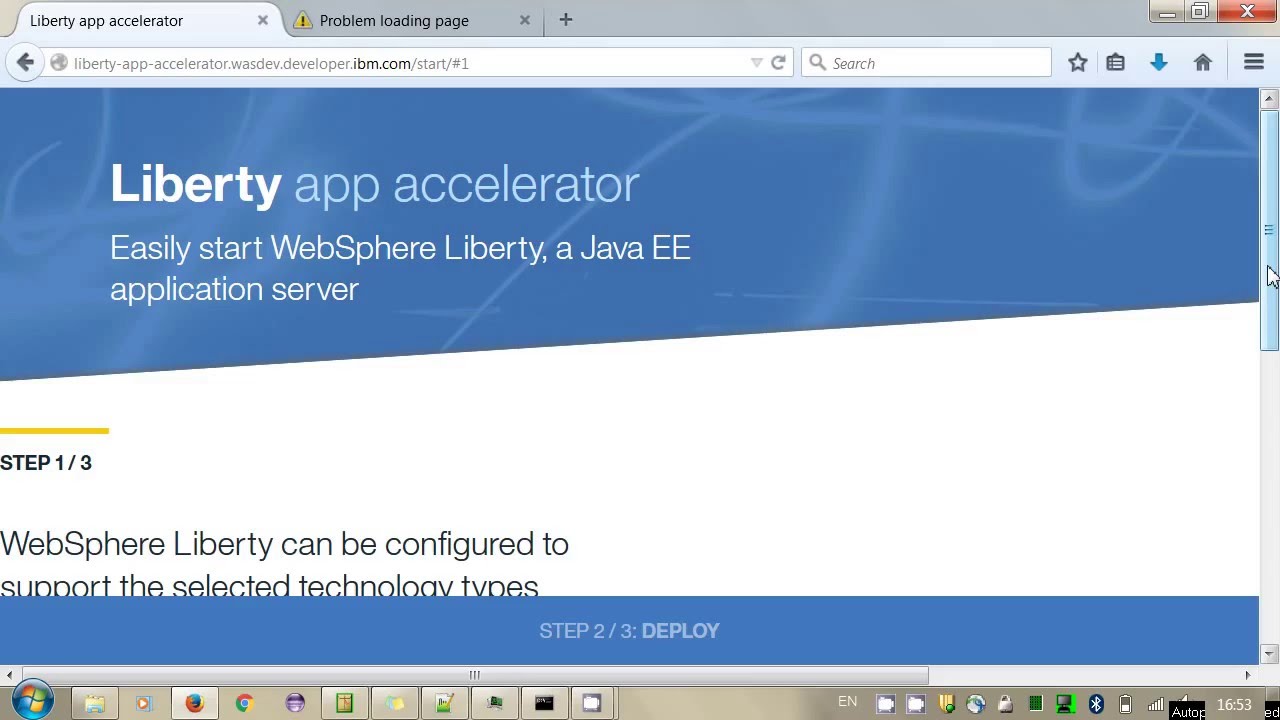This screenshot has width=1280, height=720.
Task: Click the STEP 1 / 3 label
Action: (46, 463)
